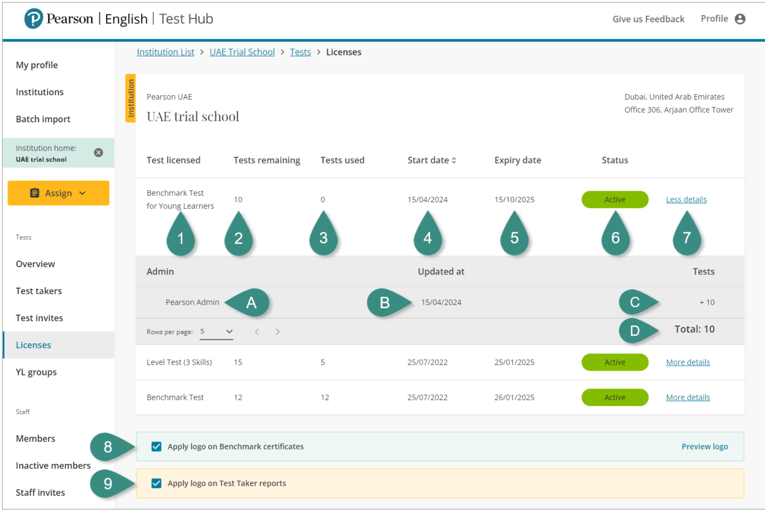Viewport: 765px width, 512px height.
Task: Click UAE Trial School breadcrumb link
Action: [242, 52]
